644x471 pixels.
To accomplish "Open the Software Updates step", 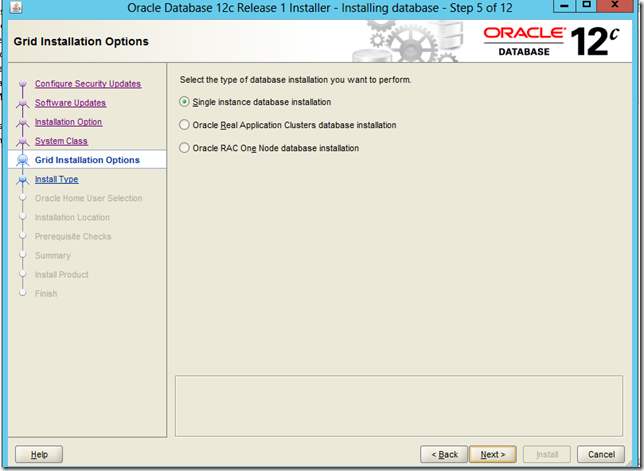I will (x=70, y=103).
